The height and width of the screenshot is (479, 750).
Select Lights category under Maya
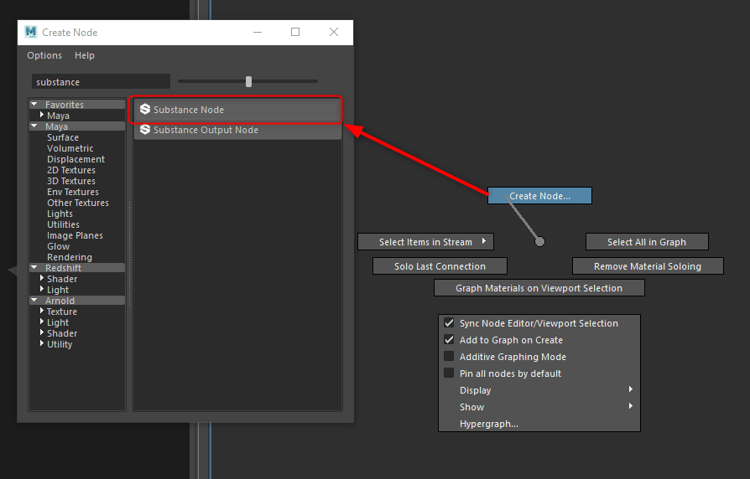pos(60,213)
